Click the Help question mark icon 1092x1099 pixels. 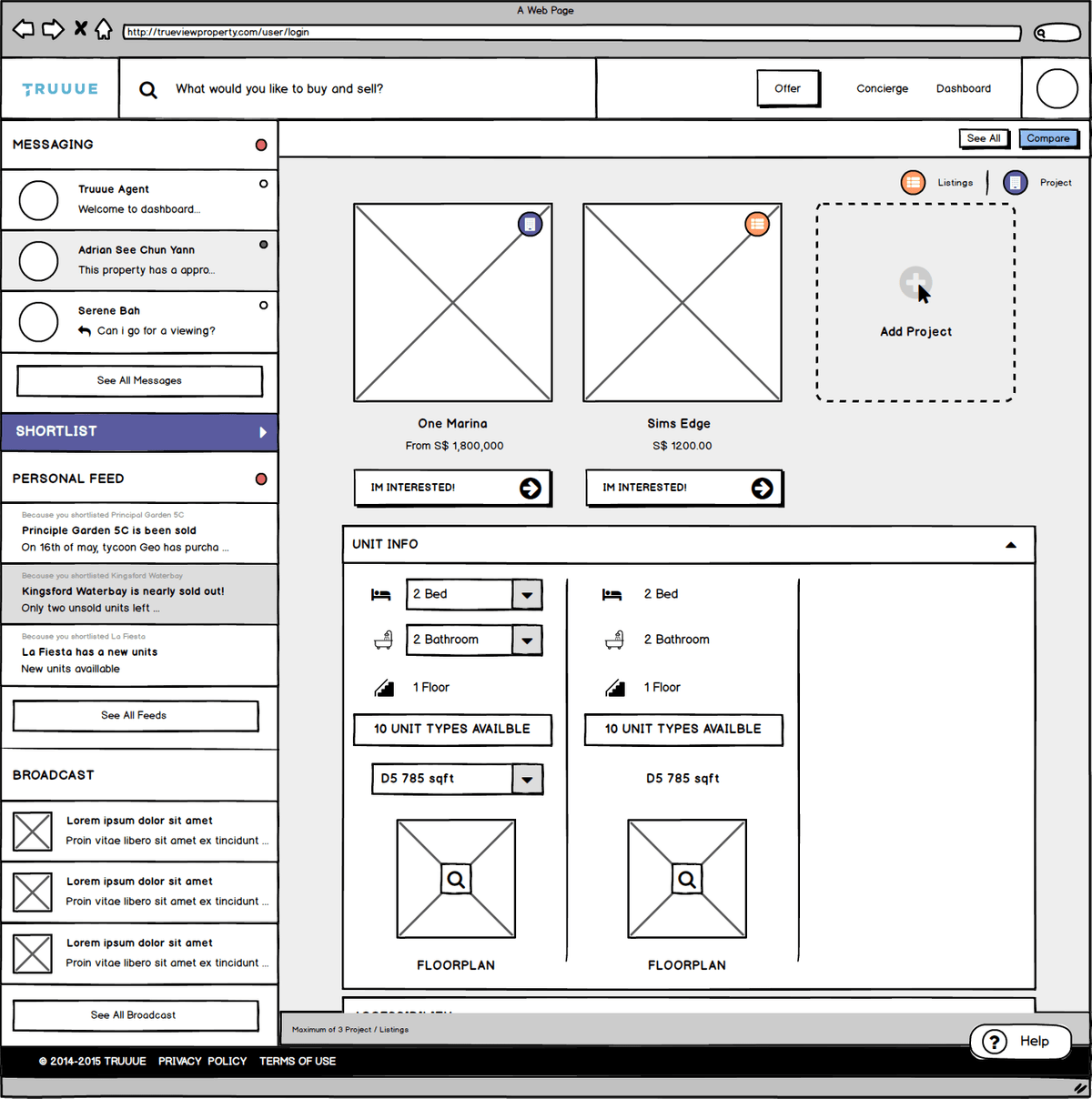(x=995, y=1042)
